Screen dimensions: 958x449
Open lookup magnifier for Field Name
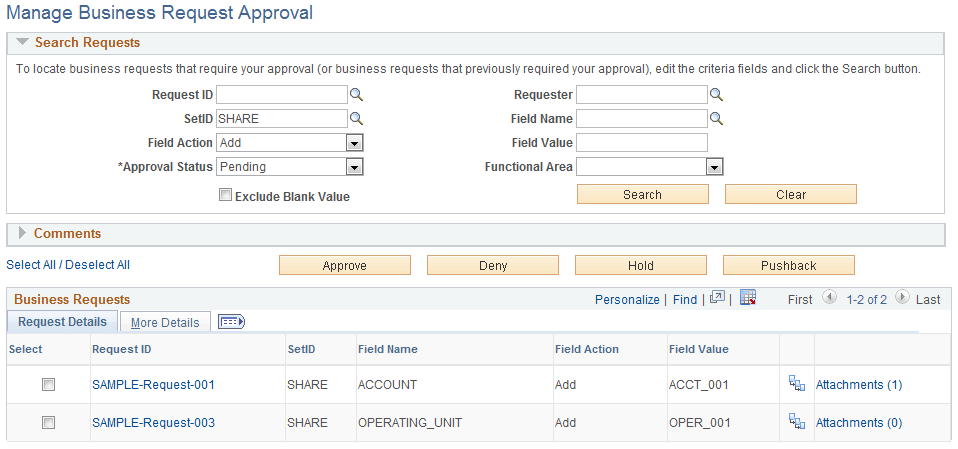tap(717, 119)
